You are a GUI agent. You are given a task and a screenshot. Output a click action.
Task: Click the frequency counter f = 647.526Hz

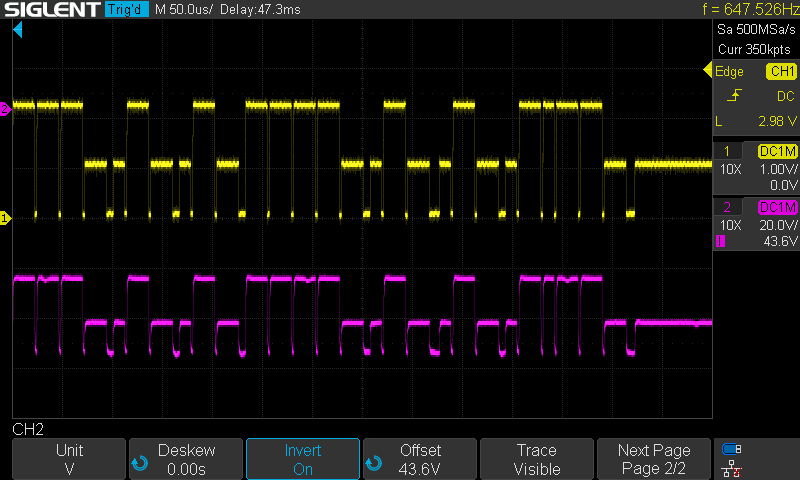(x=751, y=9)
